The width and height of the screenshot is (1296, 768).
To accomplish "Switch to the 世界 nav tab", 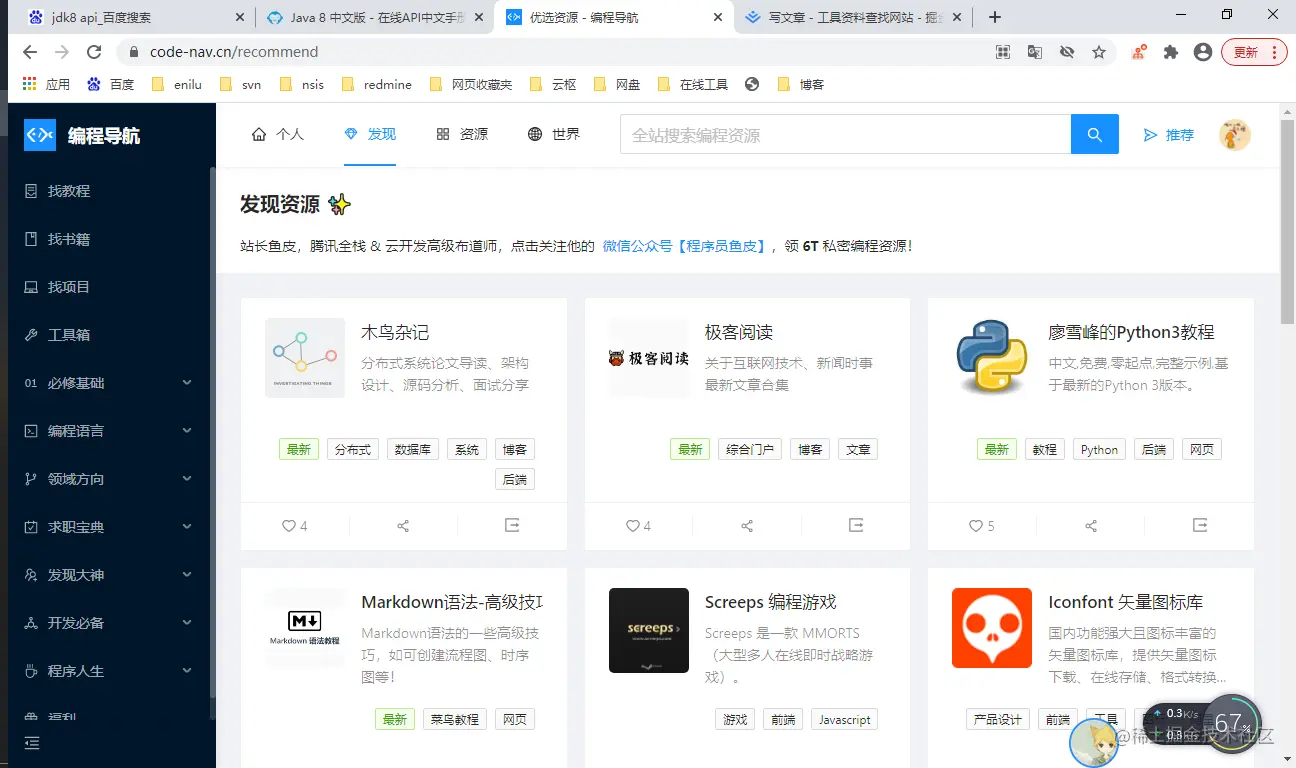I will tap(554, 134).
